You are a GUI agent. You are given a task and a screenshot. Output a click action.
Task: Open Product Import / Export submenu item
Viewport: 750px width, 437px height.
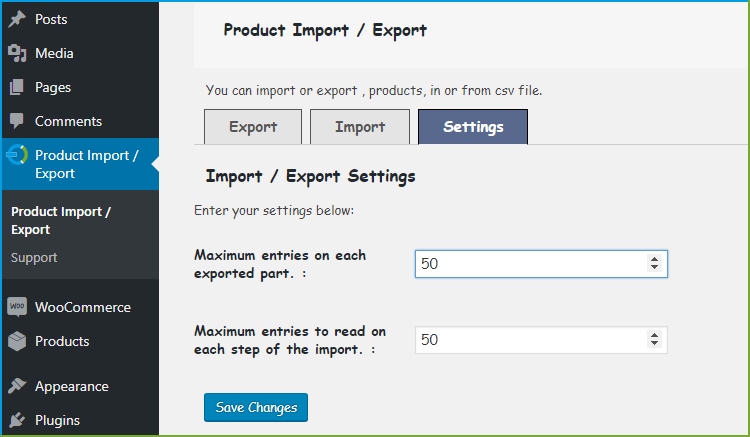tap(60, 221)
